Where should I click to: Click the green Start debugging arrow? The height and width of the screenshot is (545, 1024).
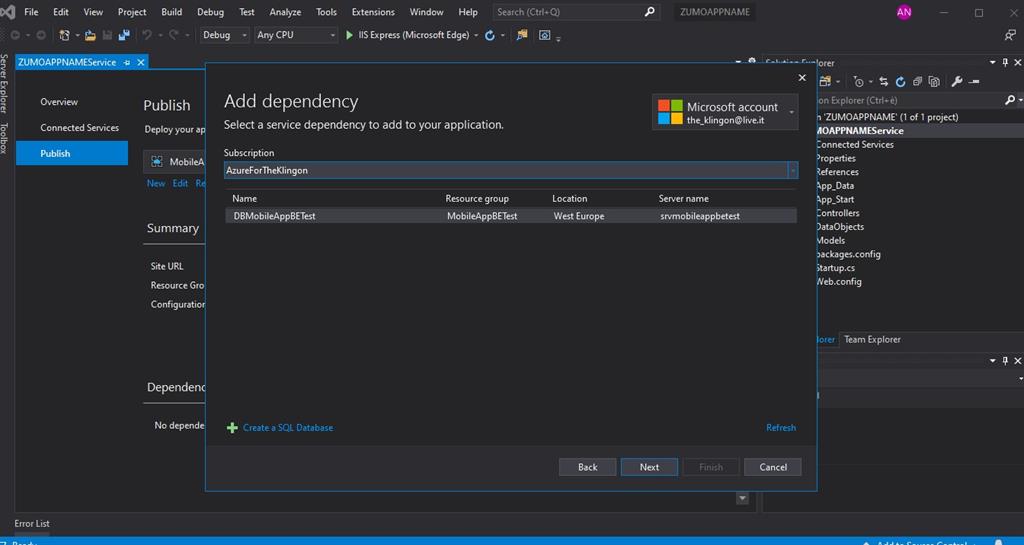(349, 35)
